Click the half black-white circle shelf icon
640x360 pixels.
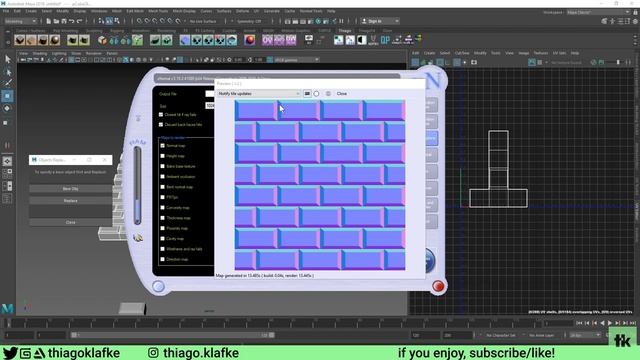362,40
